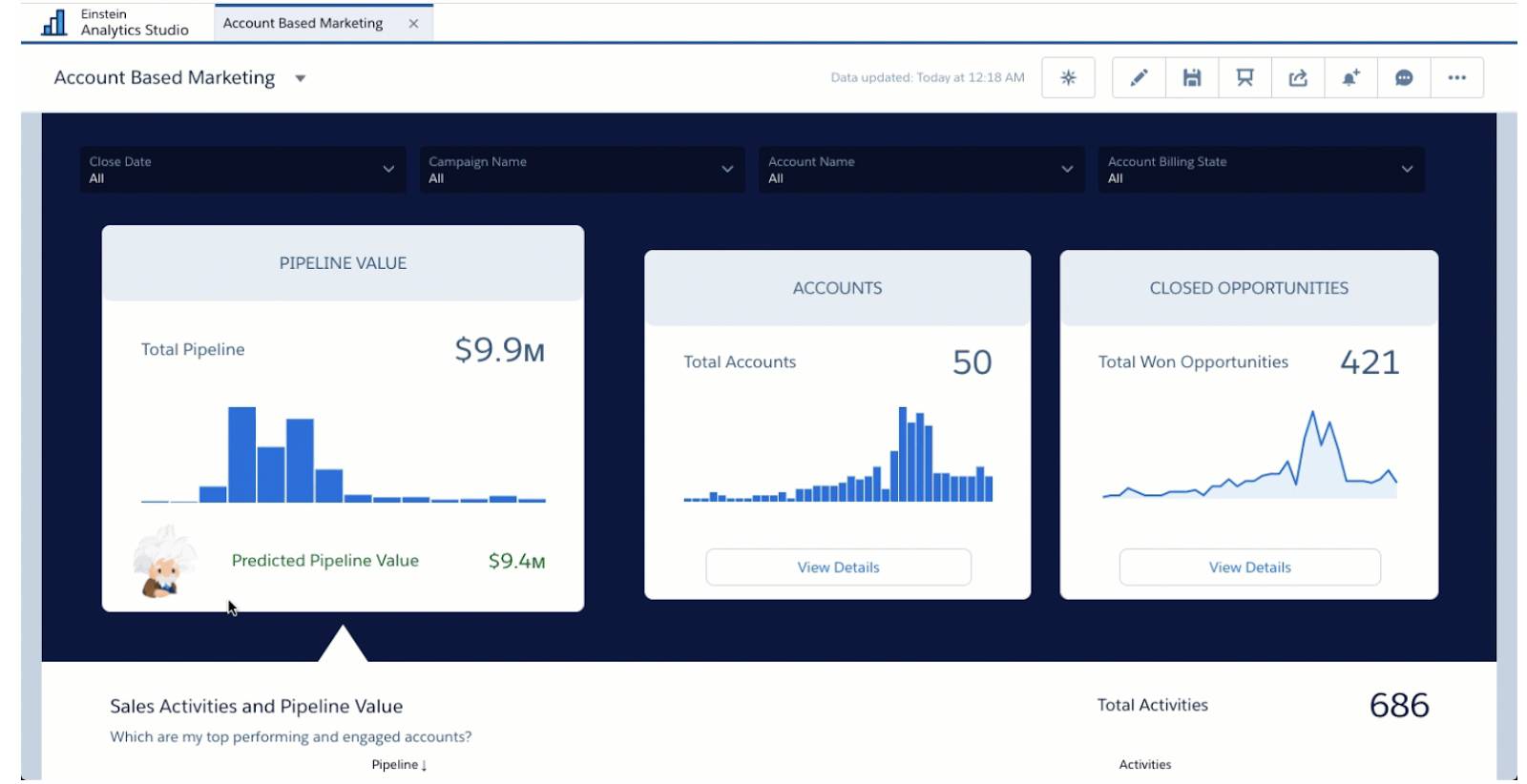This screenshot has width=1527, height=784.
Task: Open the three-dots more actions menu
Action: click(x=1456, y=78)
